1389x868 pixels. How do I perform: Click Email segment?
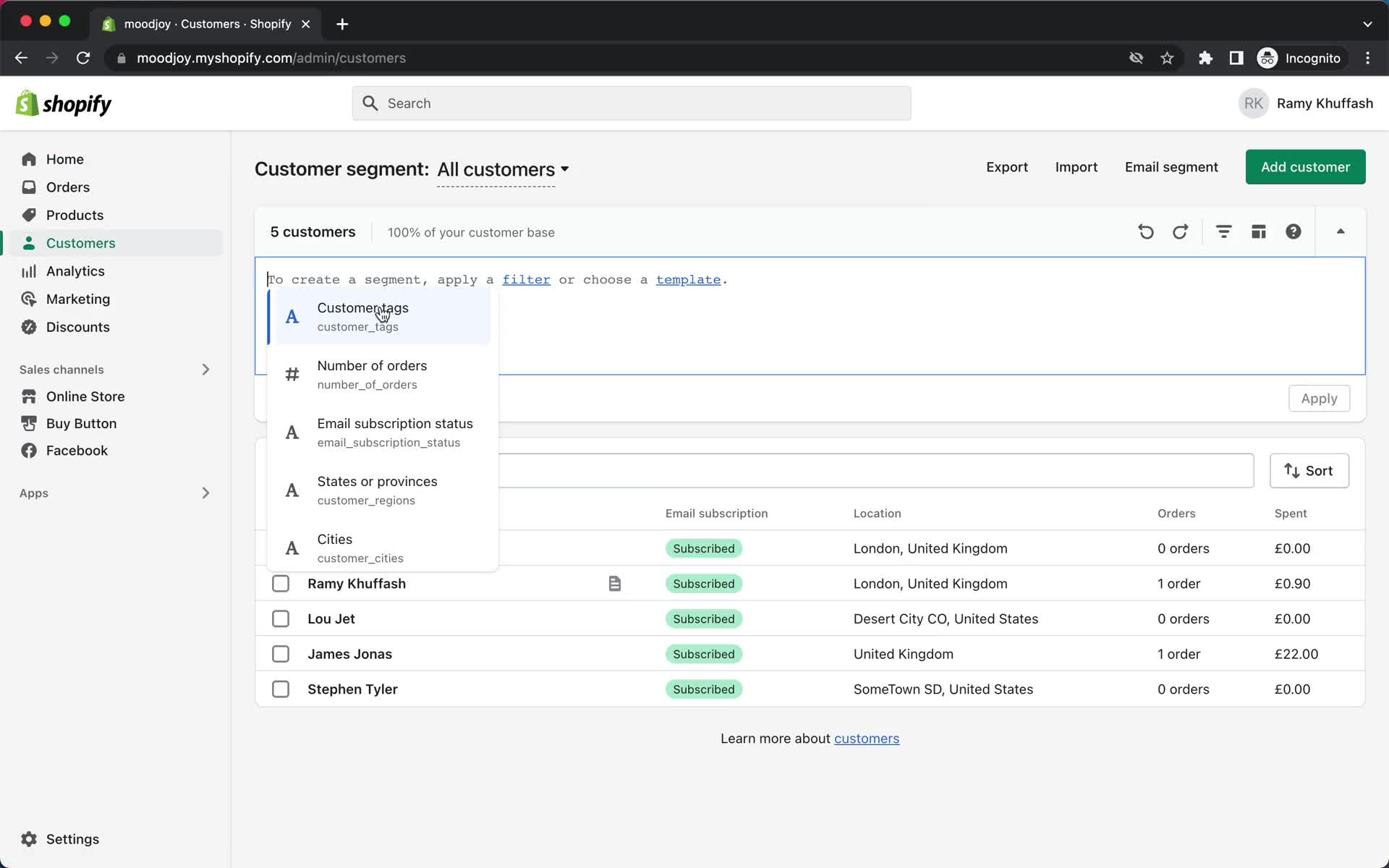[1171, 167]
